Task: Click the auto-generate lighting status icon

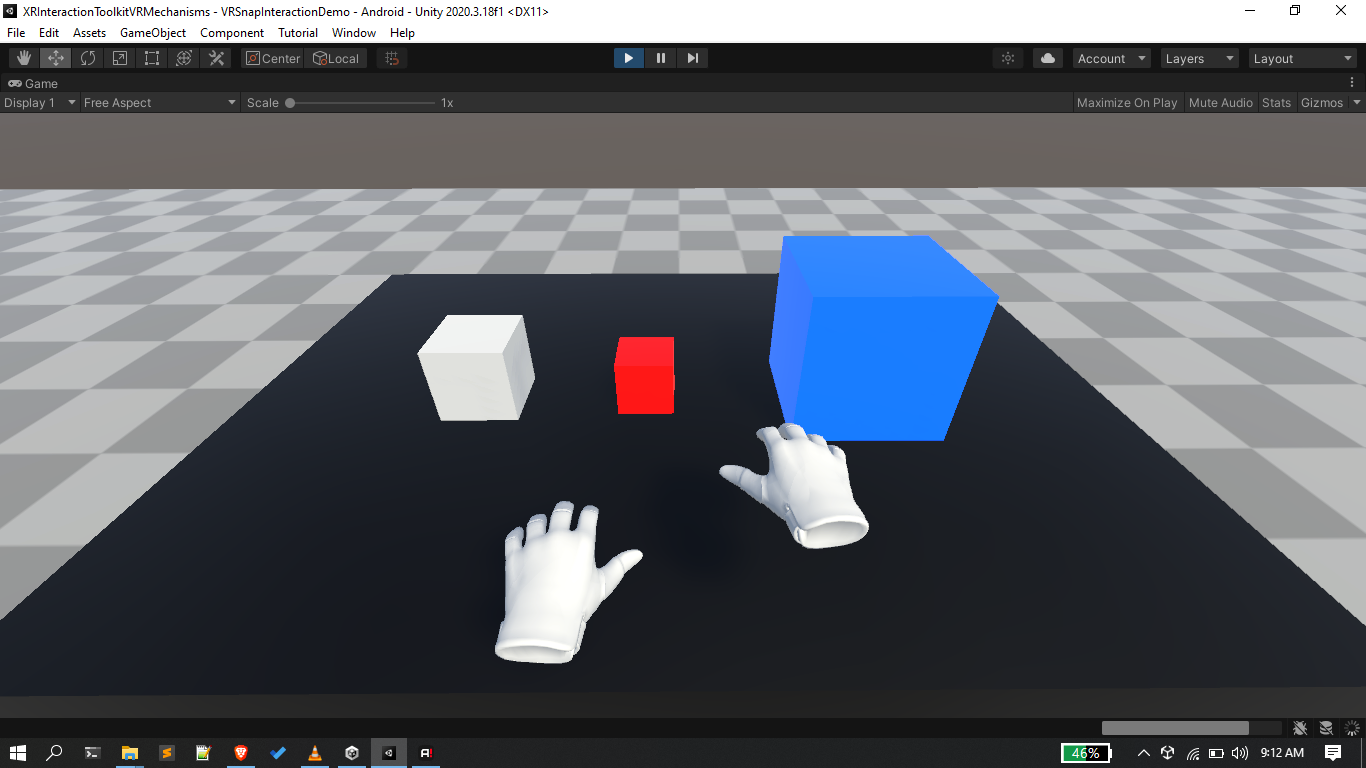Action: [x=1300, y=728]
